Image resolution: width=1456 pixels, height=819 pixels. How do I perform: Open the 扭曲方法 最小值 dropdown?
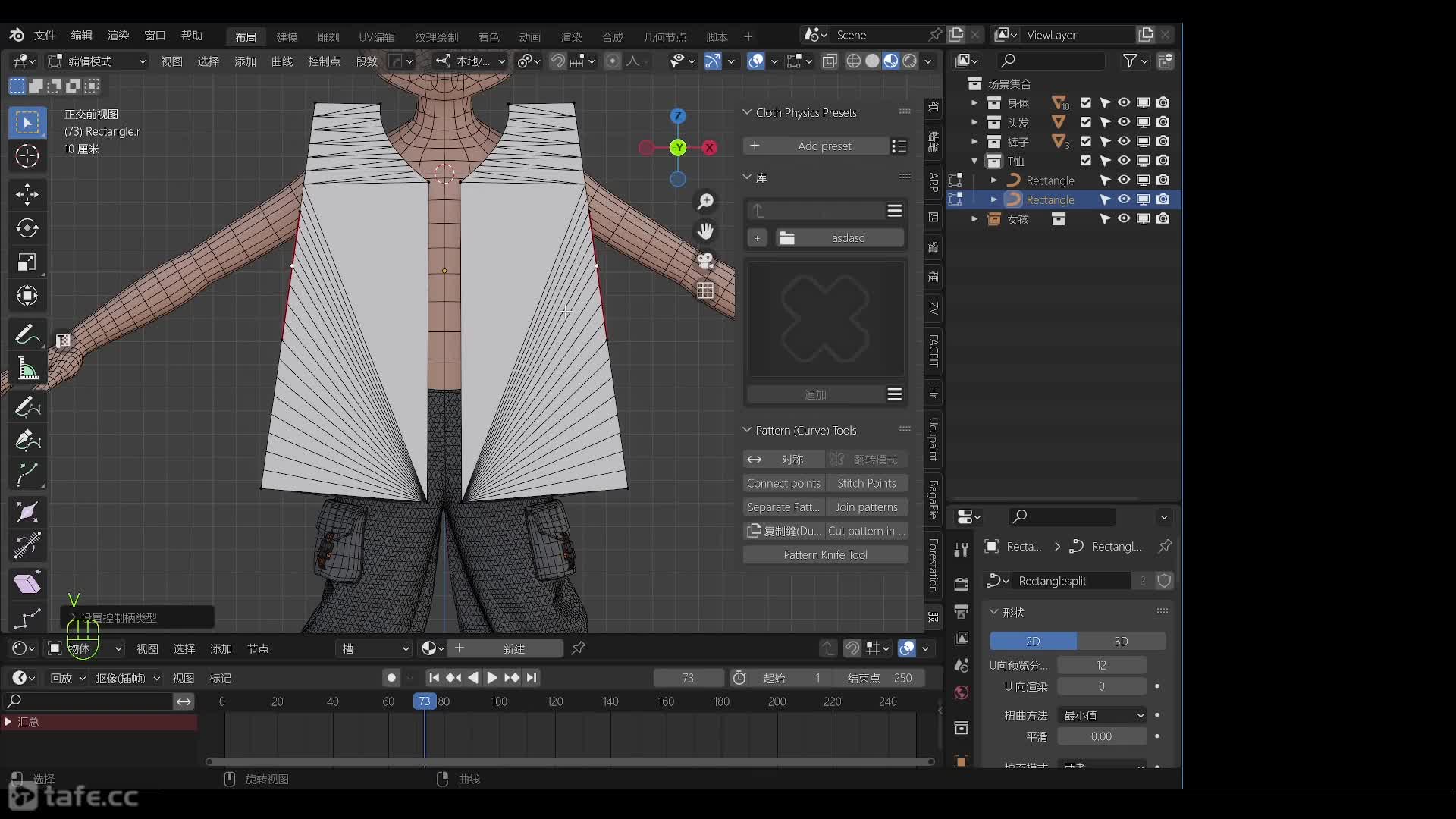click(x=1103, y=716)
